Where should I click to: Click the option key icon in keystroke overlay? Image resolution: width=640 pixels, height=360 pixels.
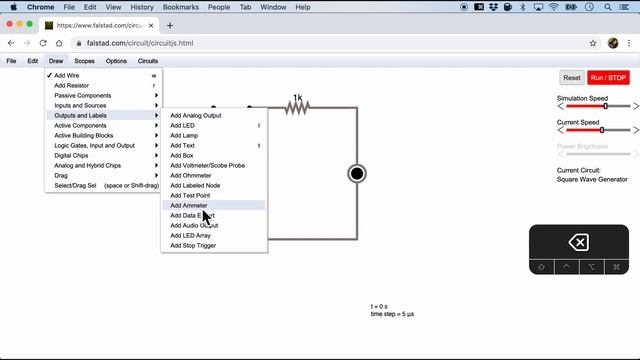pyautogui.click(x=591, y=267)
